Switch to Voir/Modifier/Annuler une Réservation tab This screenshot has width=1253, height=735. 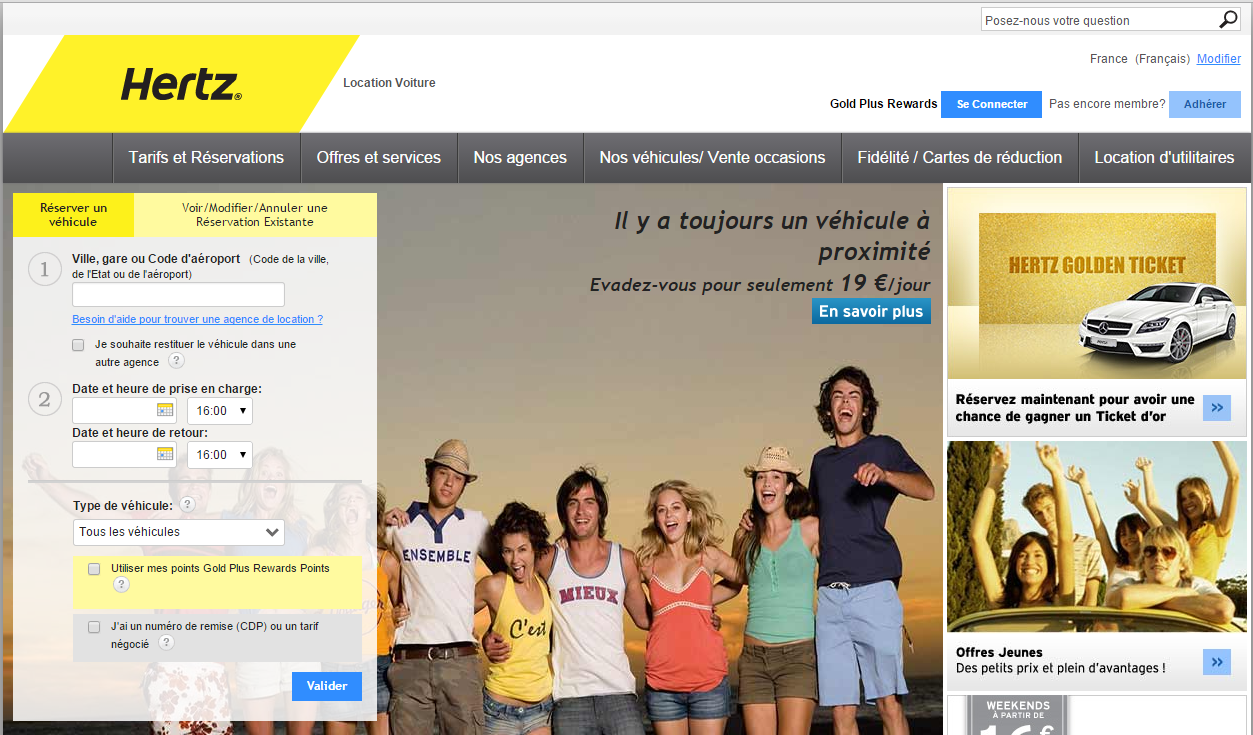(255, 215)
